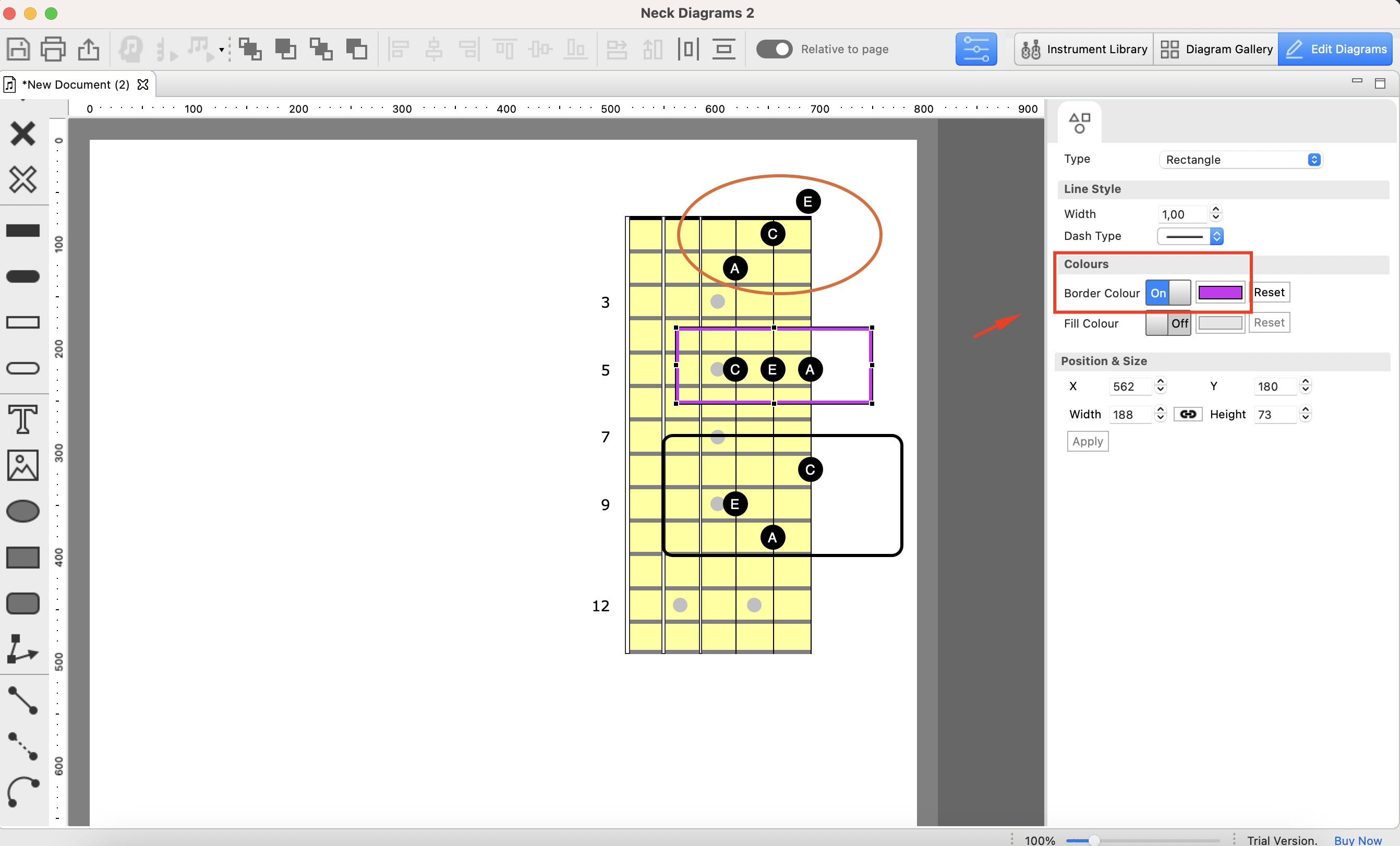1400x846 pixels.
Task: Click Reset beside Fill Colour
Action: [1269, 323]
